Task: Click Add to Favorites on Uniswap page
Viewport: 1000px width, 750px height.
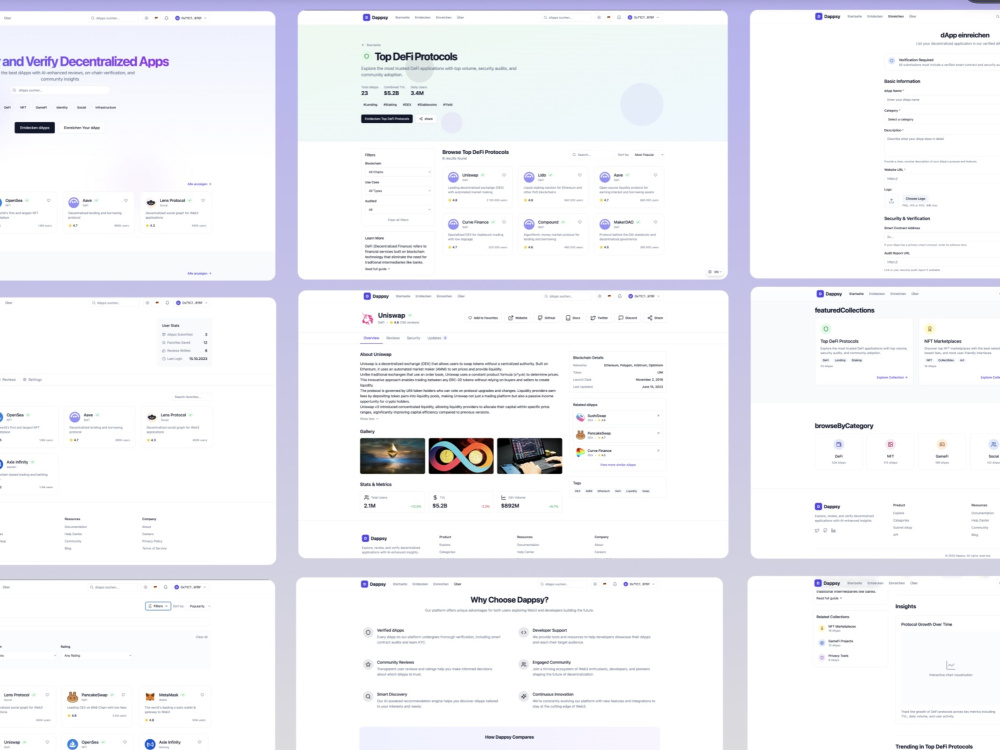Action: (x=483, y=318)
